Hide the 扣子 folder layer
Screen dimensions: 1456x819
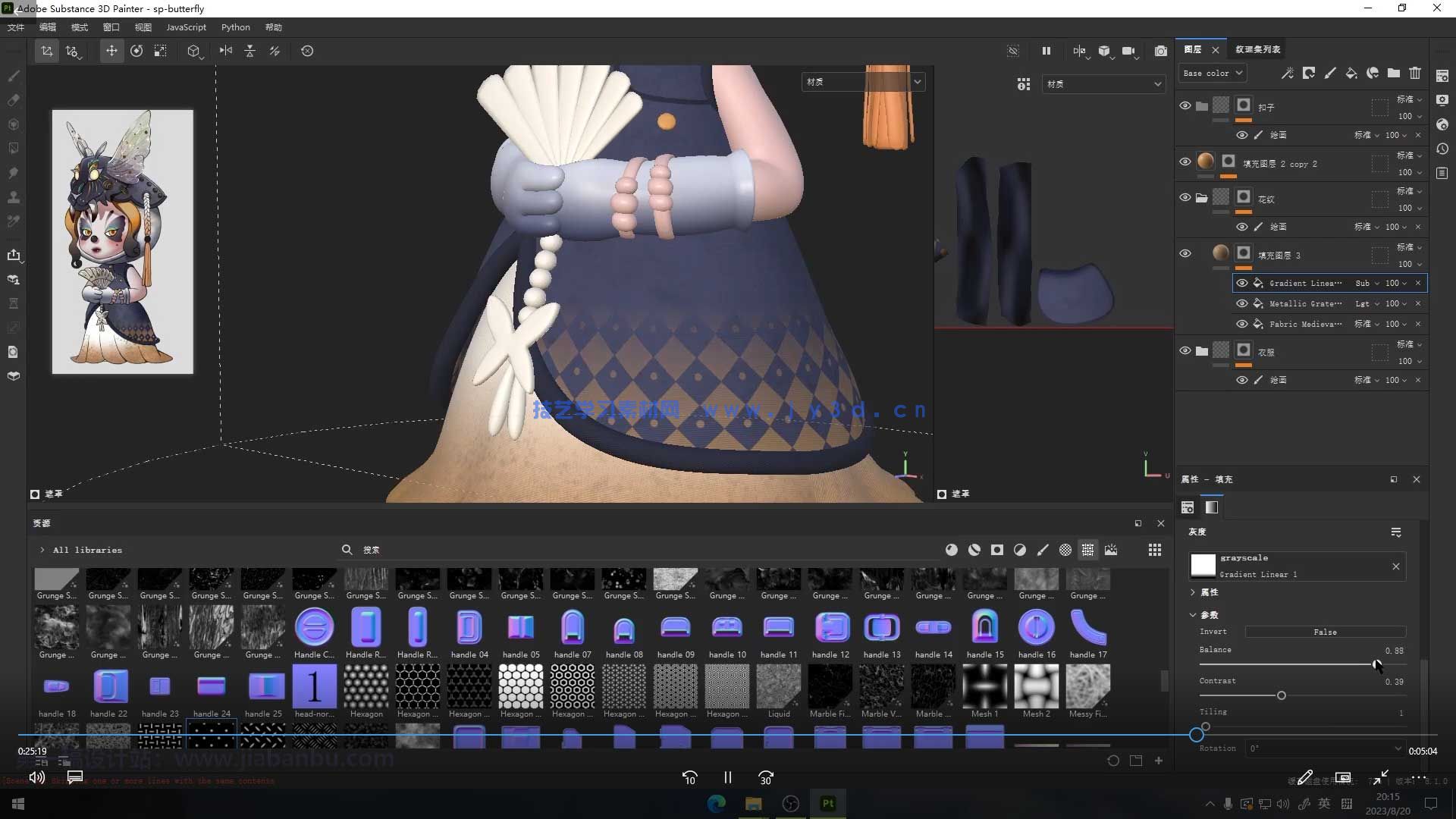tap(1185, 105)
